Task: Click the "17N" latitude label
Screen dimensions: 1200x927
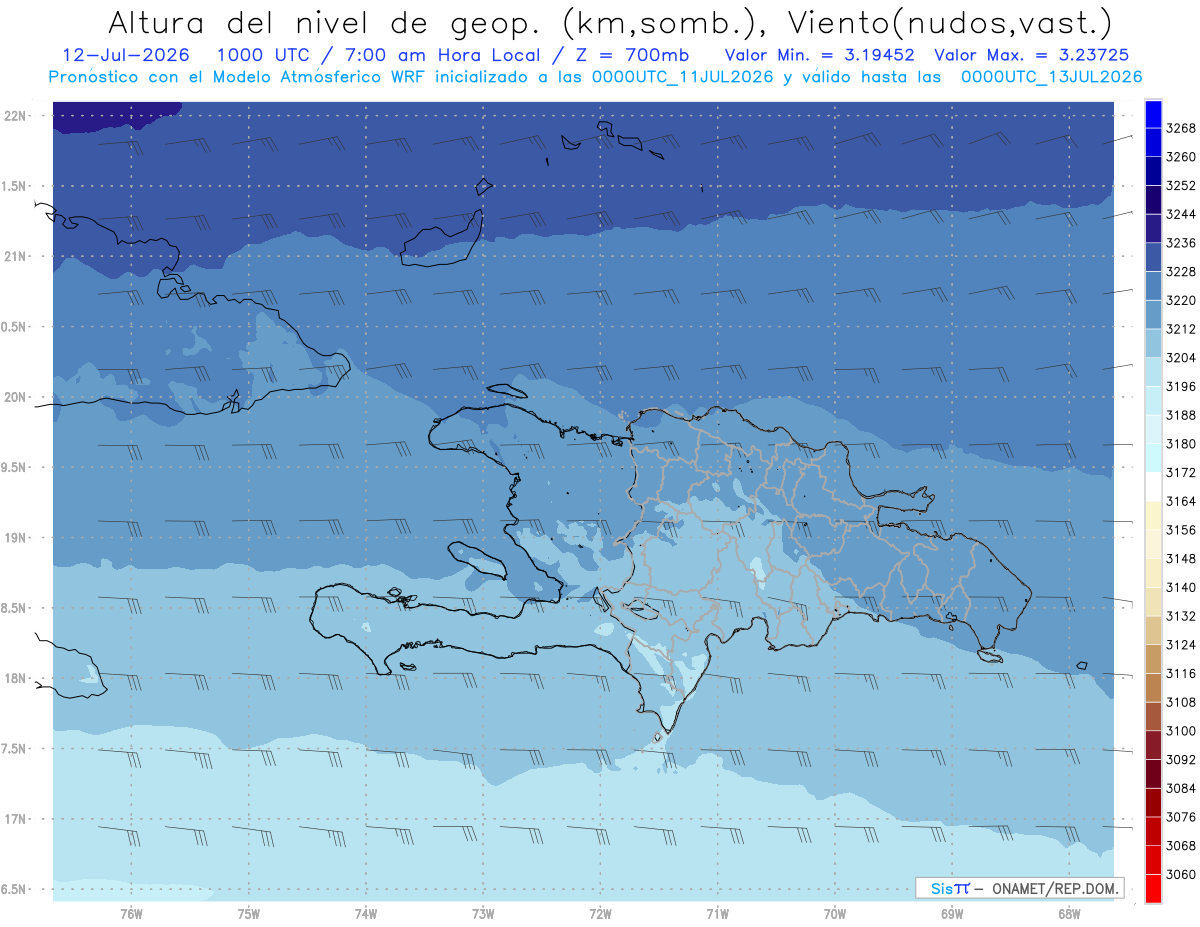Action: tap(15, 819)
